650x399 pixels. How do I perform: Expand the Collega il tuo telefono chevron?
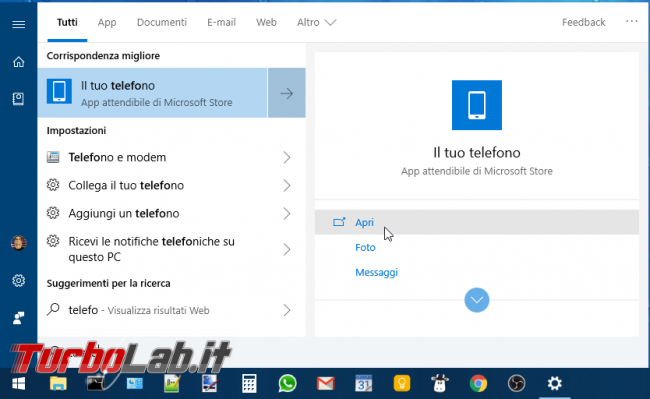(287, 185)
